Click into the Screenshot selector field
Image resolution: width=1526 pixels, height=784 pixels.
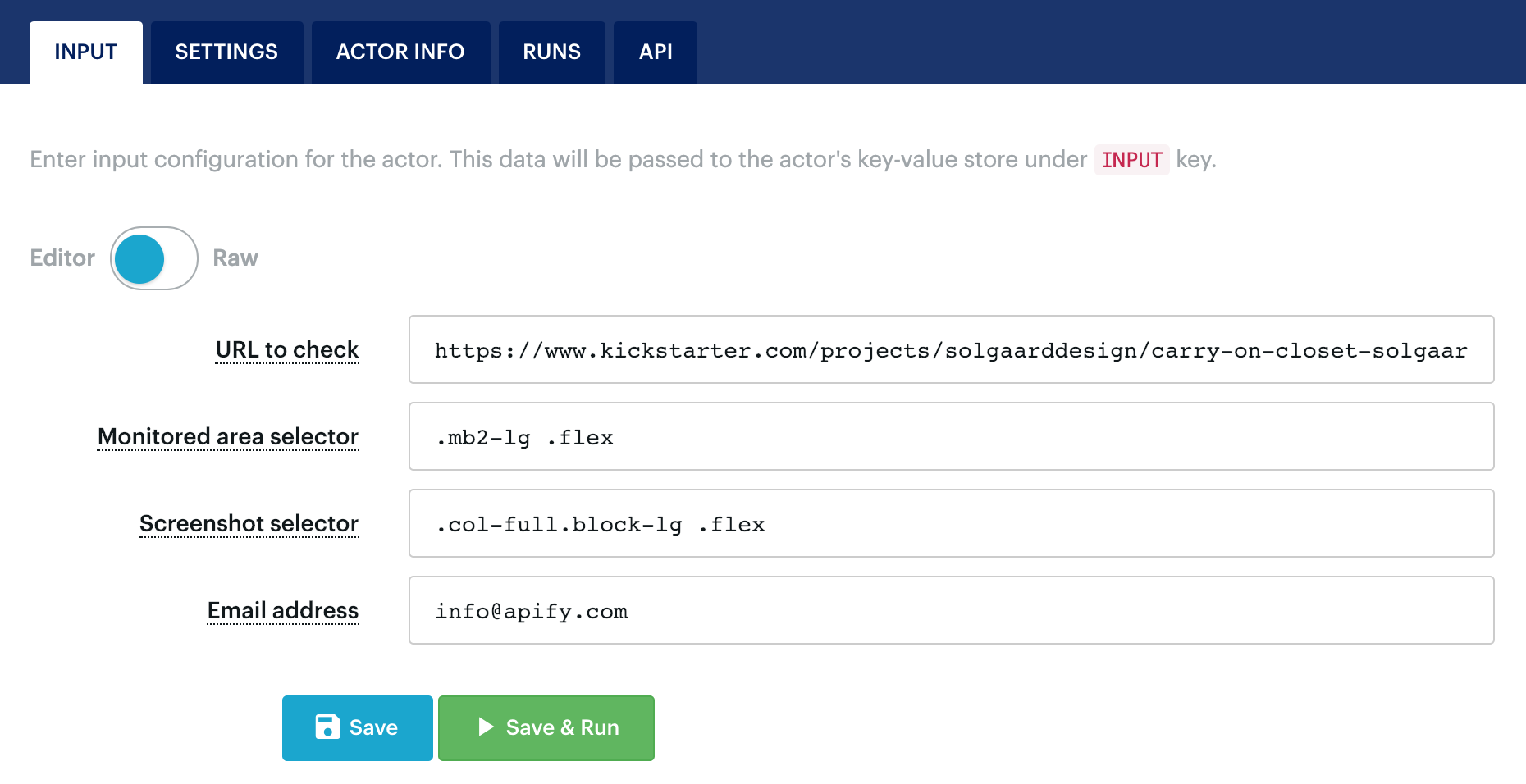(952, 523)
